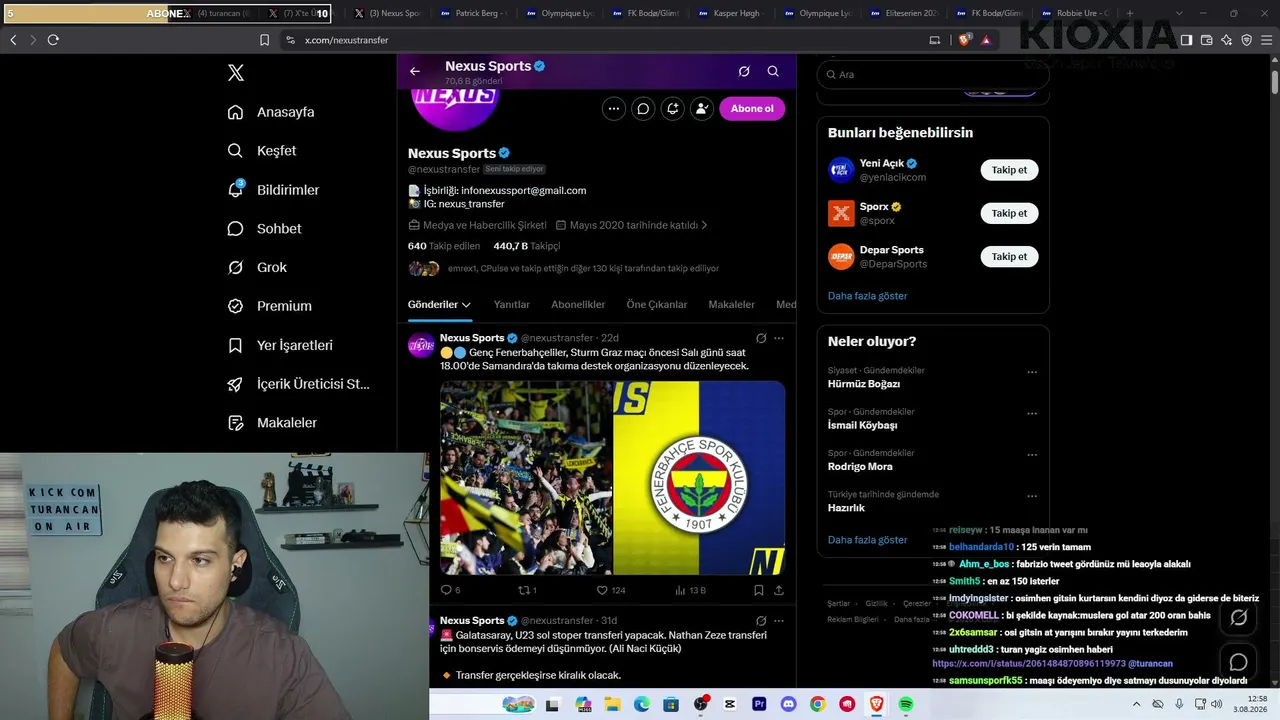
Task: Open Yer İşaretleri bookmarks
Action: 280,345
